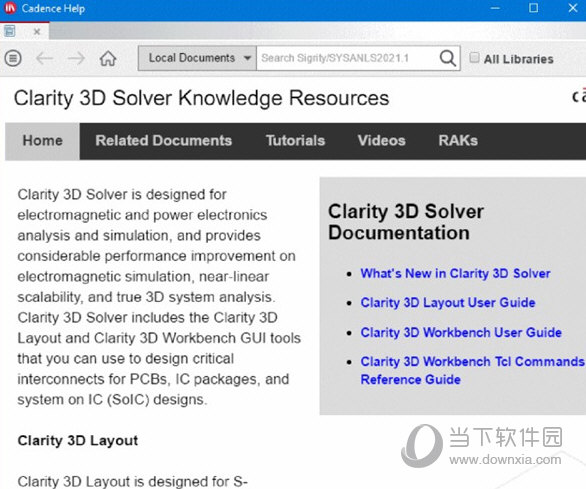Screen dimensions: 586x489
Task: Minimize the Cadence Help window
Action: click(495, 8)
